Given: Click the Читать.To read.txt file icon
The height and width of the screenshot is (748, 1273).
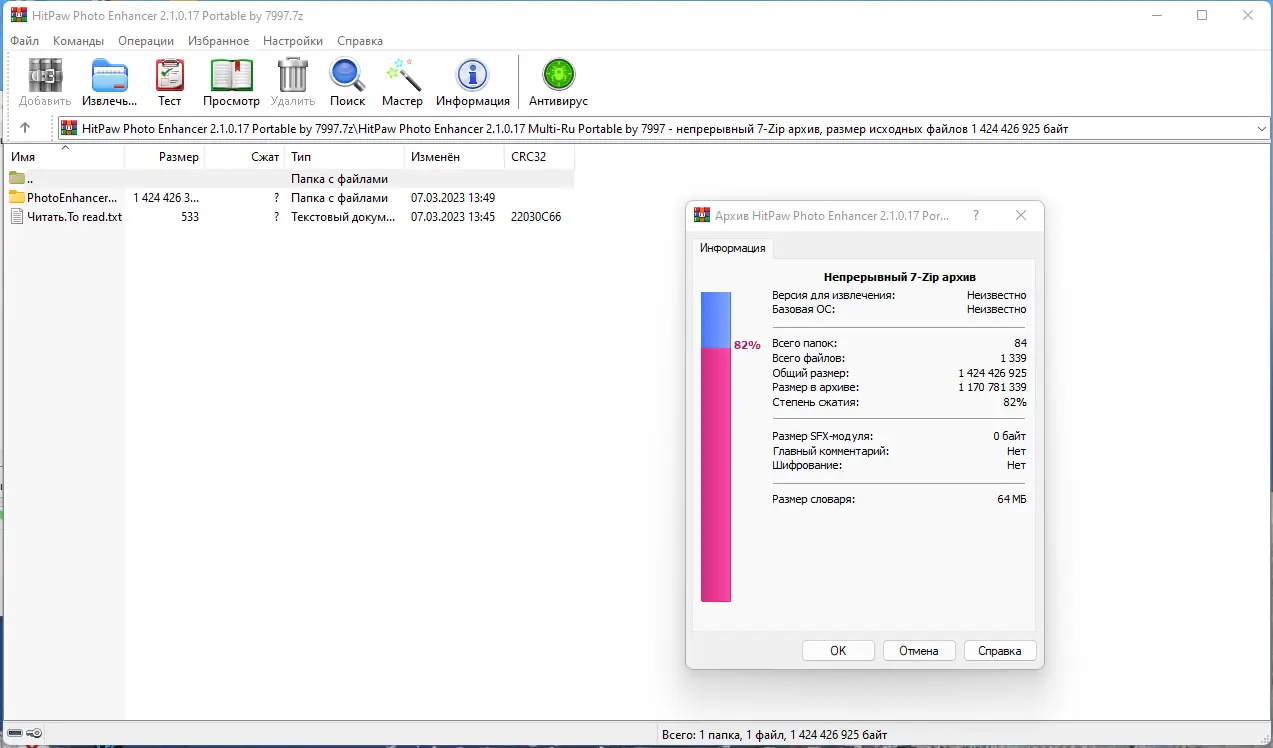Looking at the screenshot, I should pos(17,216).
